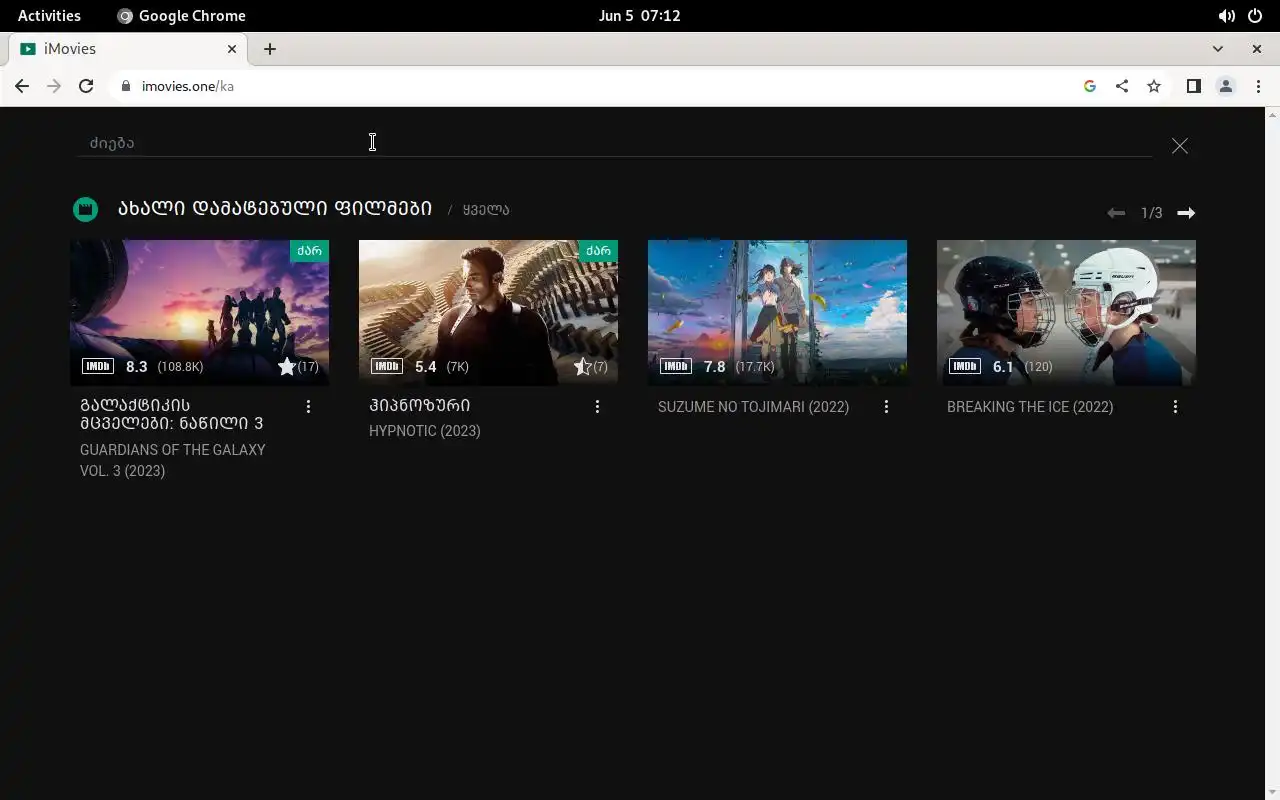Open options menu for Suzume no Tojimari

pos(886,407)
